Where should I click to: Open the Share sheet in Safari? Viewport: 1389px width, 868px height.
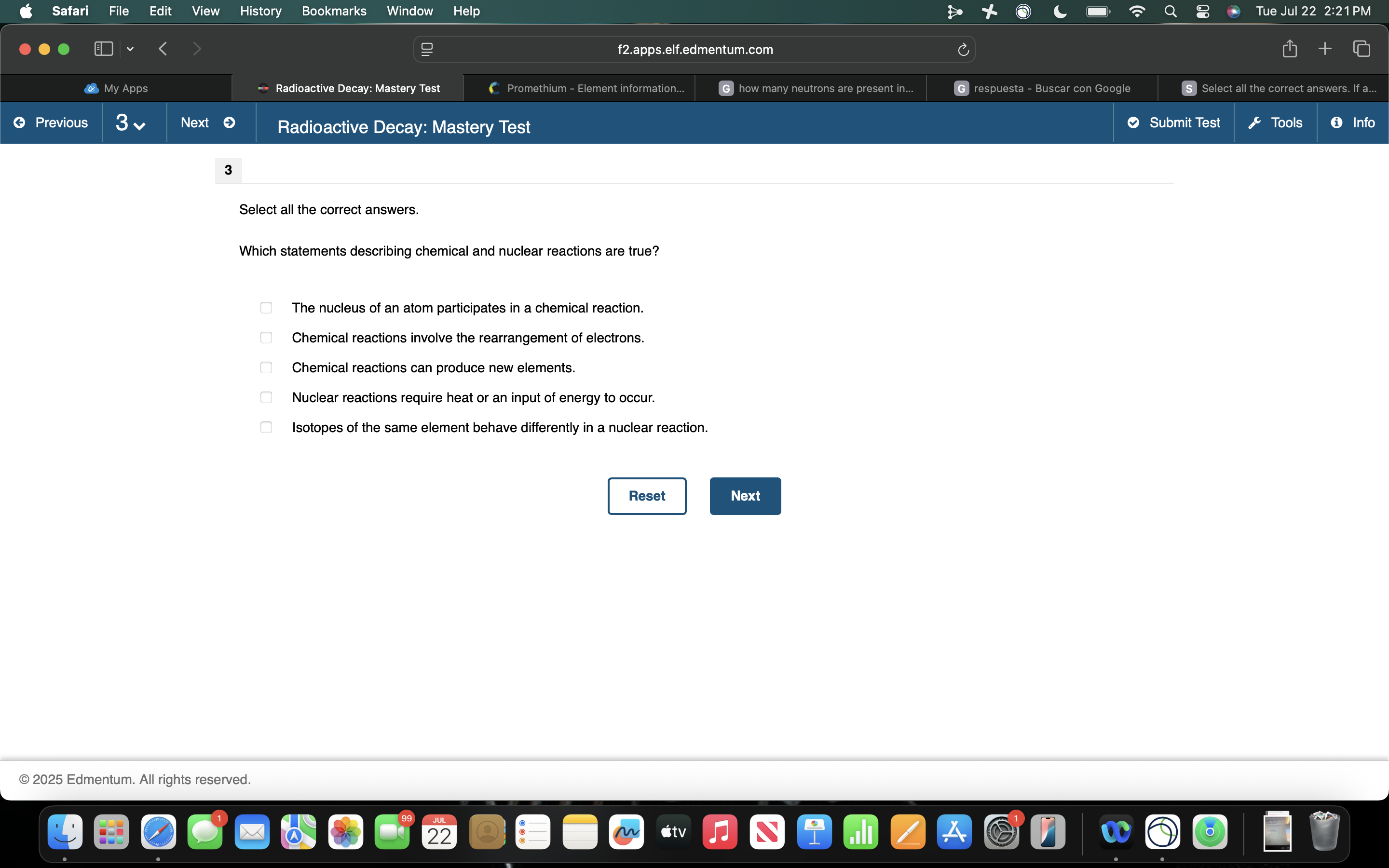pos(1289,49)
